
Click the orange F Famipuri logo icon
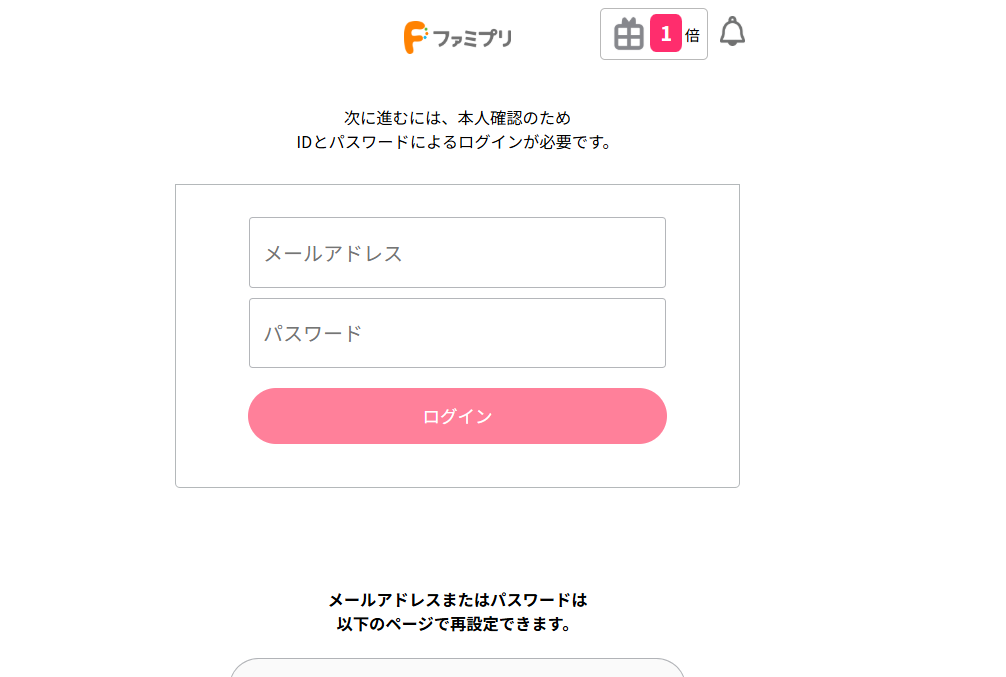point(415,37)
